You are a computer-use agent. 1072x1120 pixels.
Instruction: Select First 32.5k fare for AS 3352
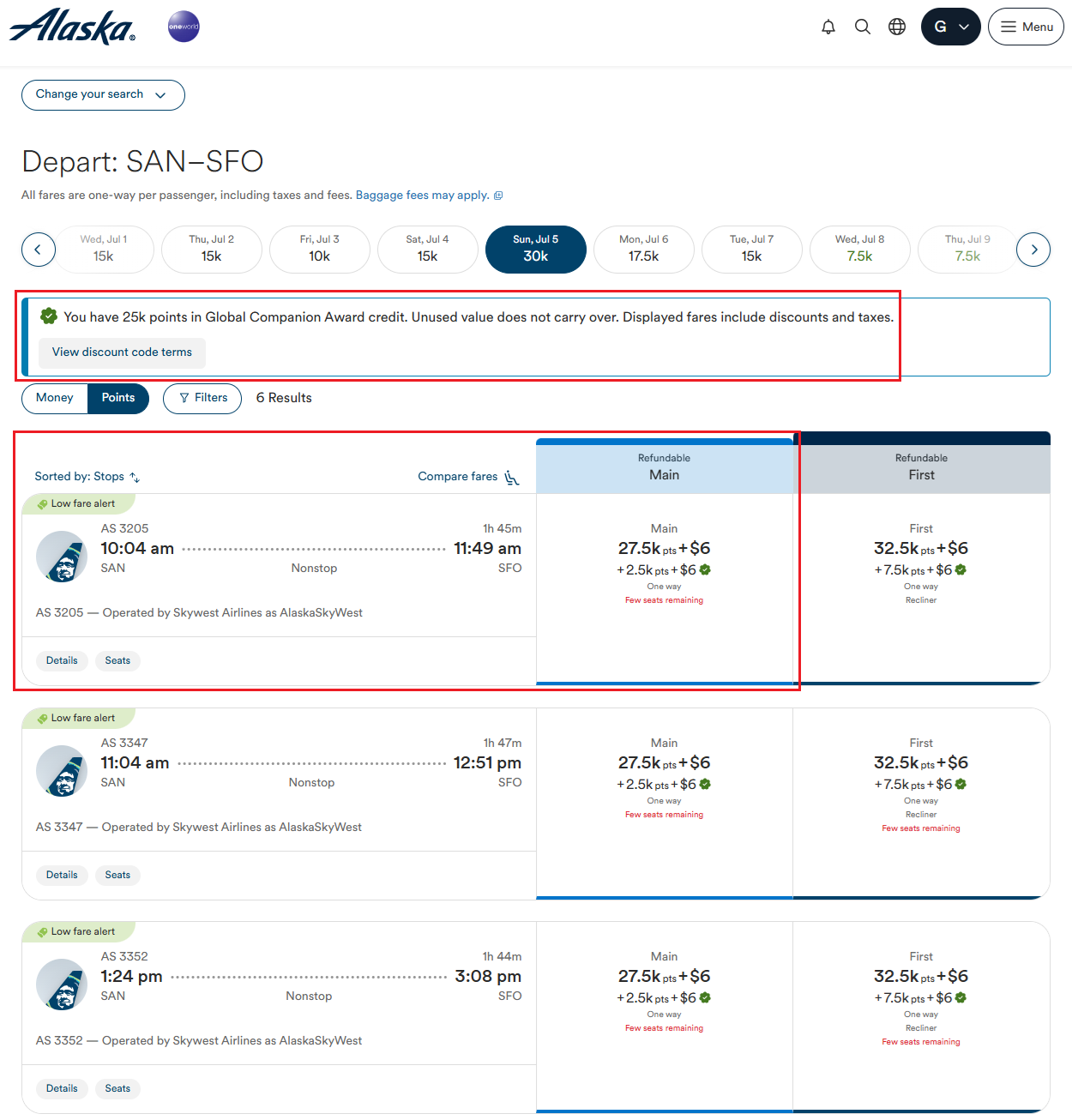click(922, 1017)
